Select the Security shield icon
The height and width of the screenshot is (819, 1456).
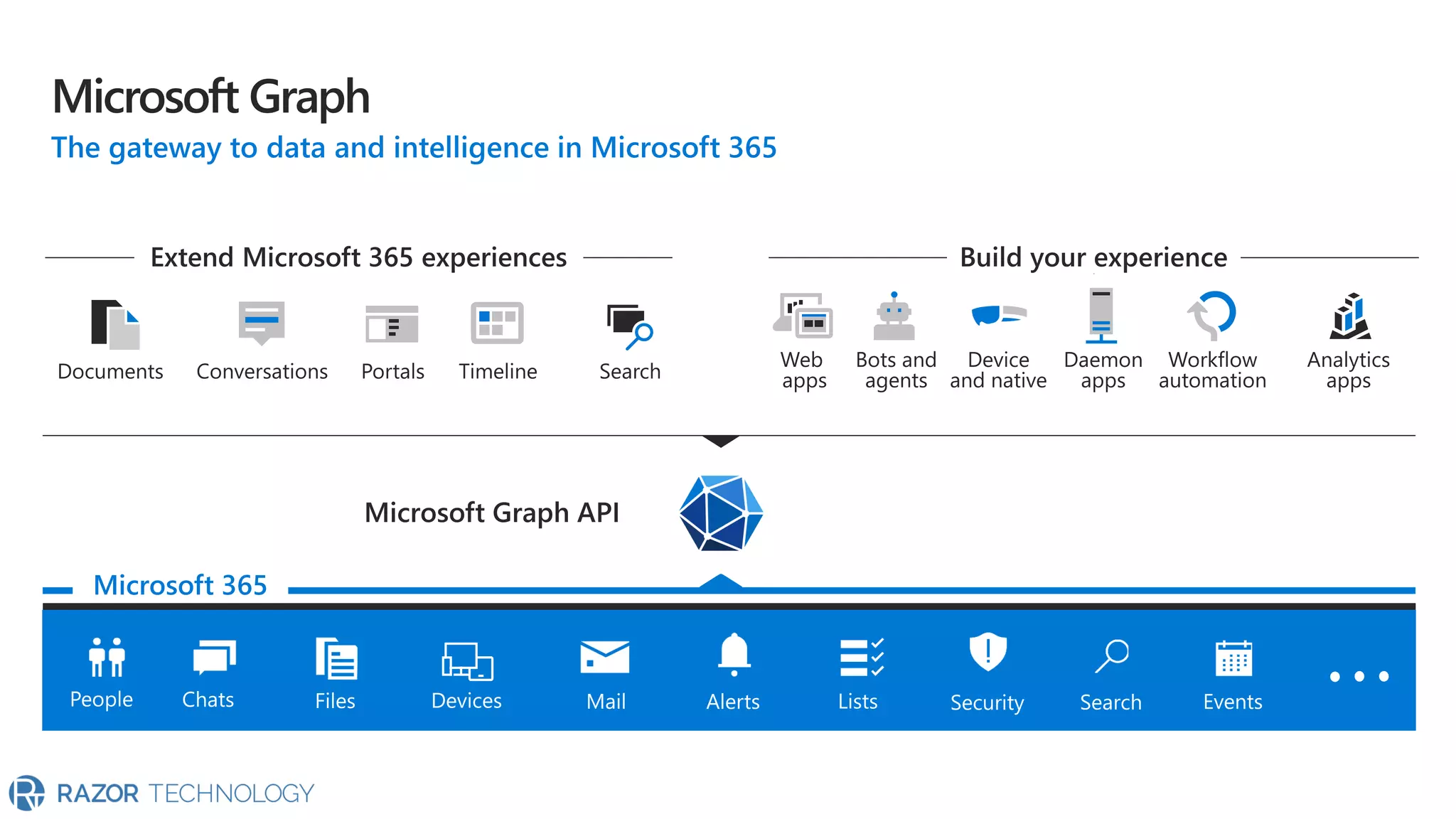[x=987, y=652]
